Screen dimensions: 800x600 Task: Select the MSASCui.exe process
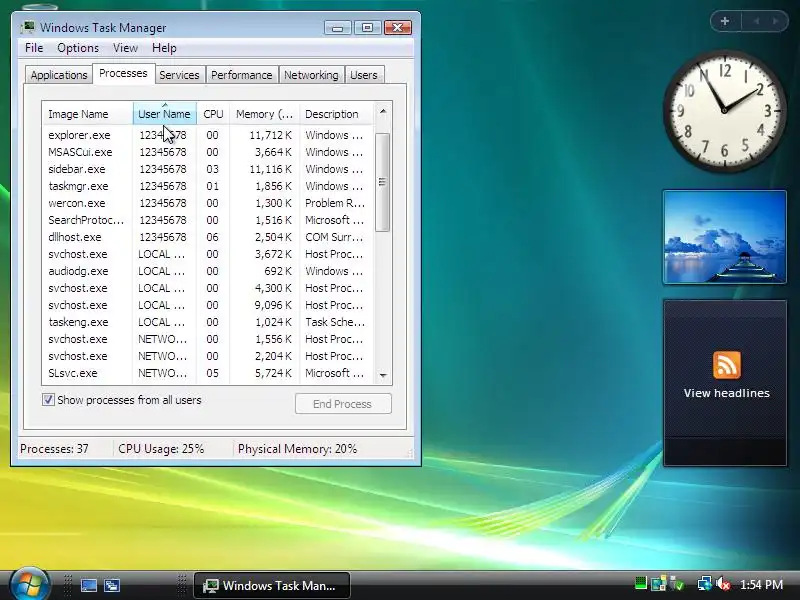point(208,152)
